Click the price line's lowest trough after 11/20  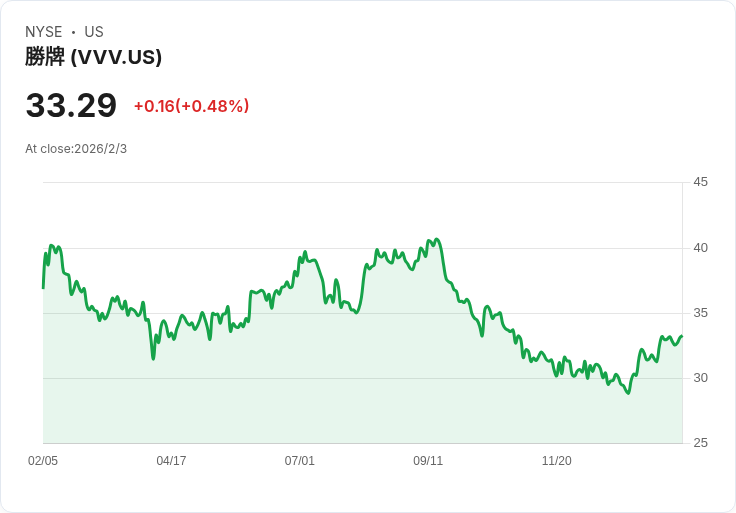point(628,393)
